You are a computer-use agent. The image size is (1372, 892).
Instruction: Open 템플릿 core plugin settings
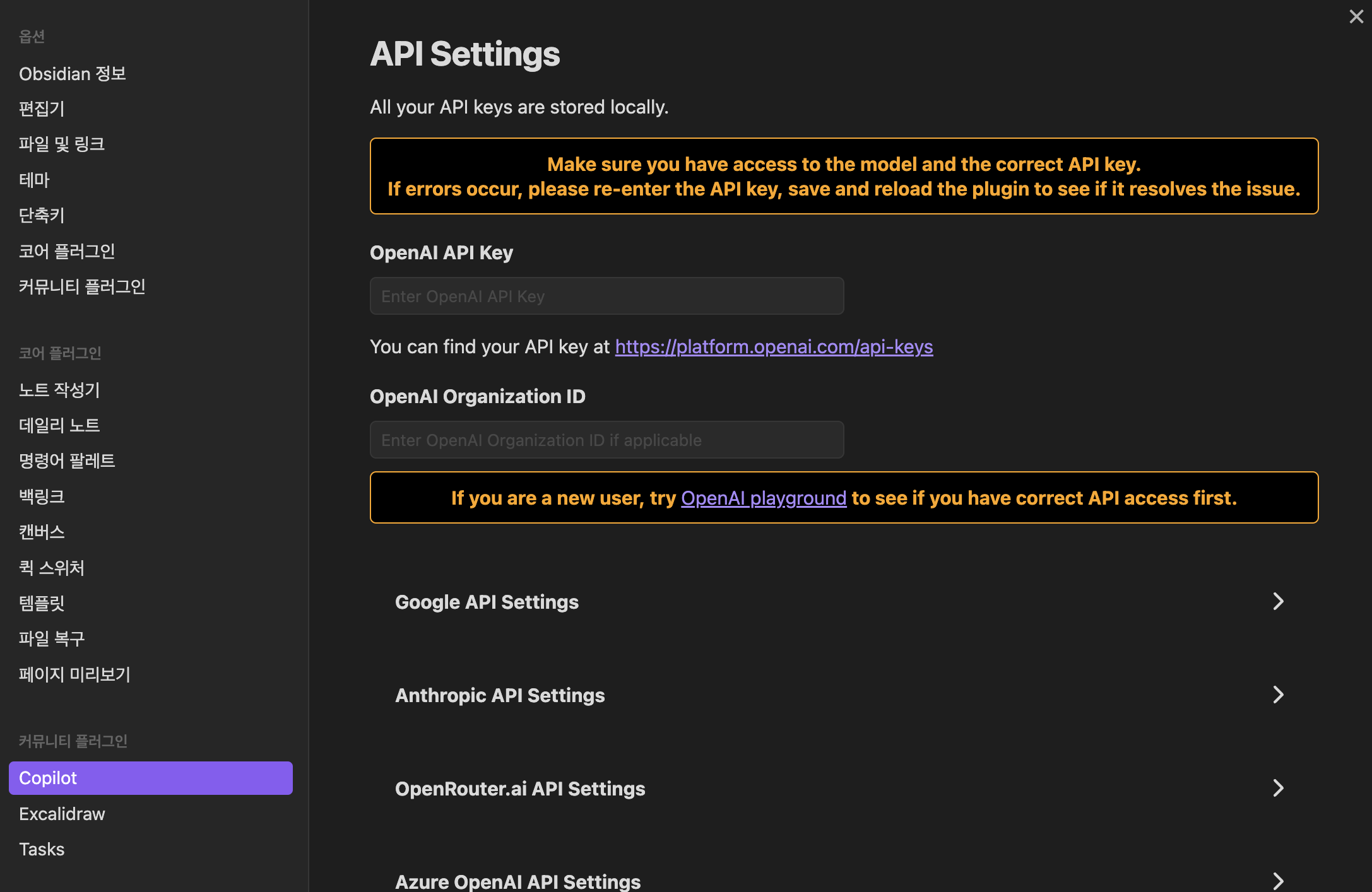(x=42, y=603)
